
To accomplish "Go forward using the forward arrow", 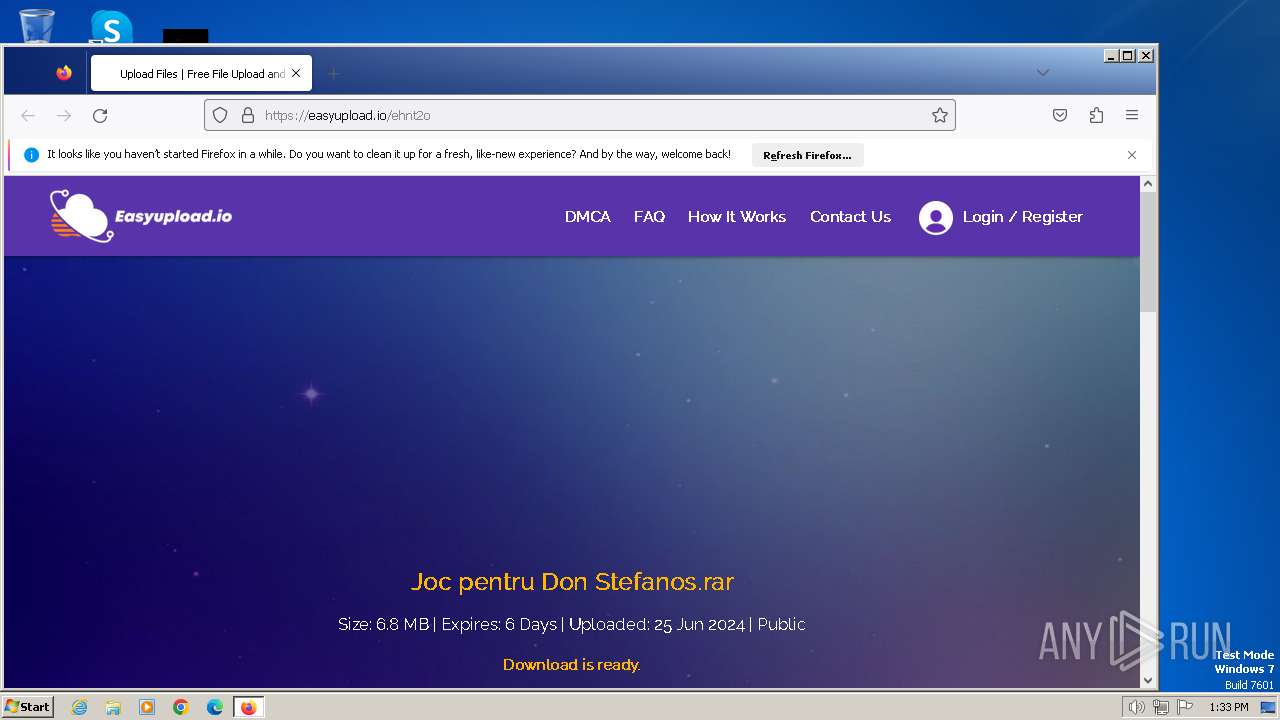I will coord(64,115).
